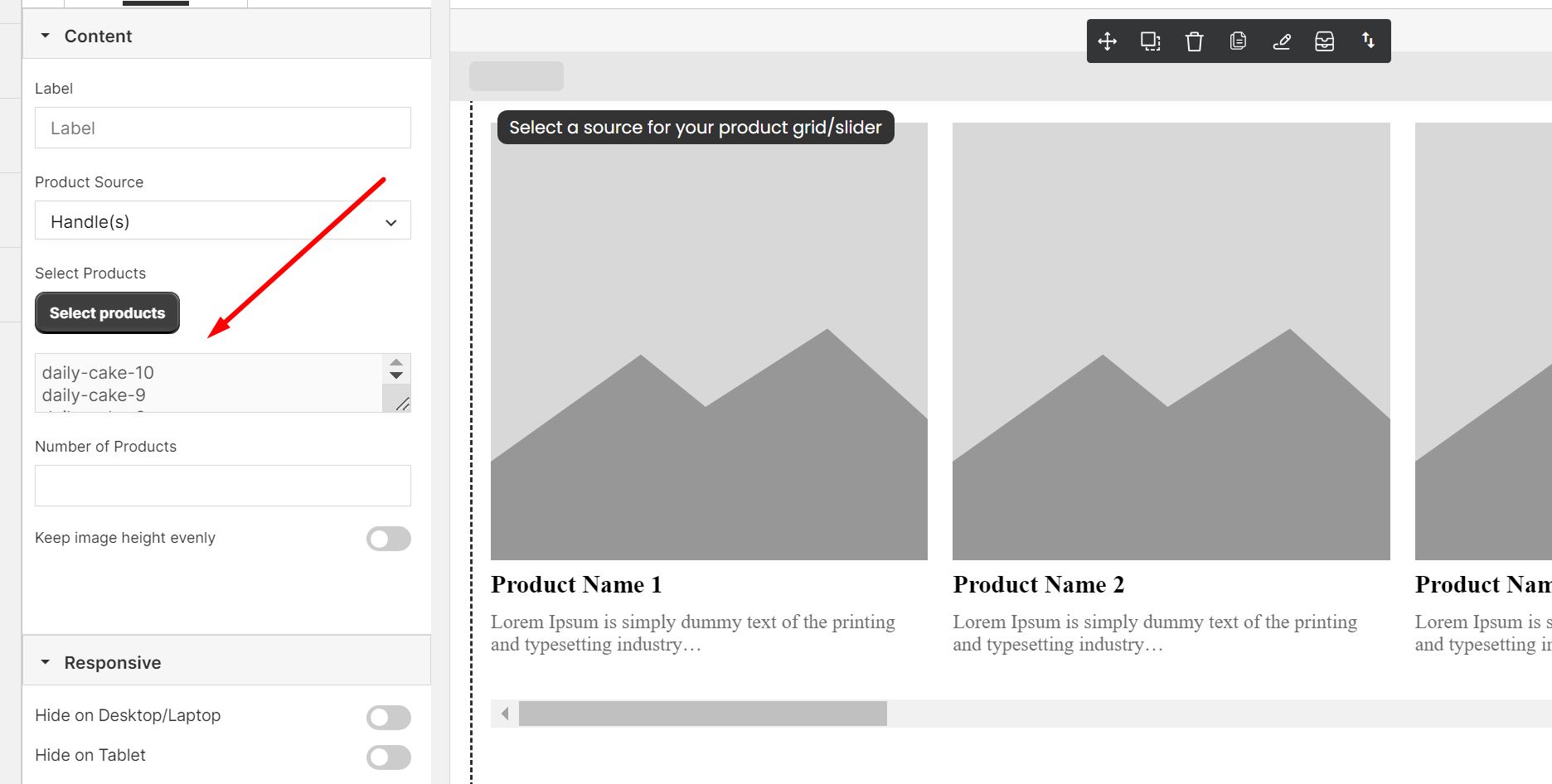Focus the Label input field
Screen dimensions: 1552x784
[223, 128]
